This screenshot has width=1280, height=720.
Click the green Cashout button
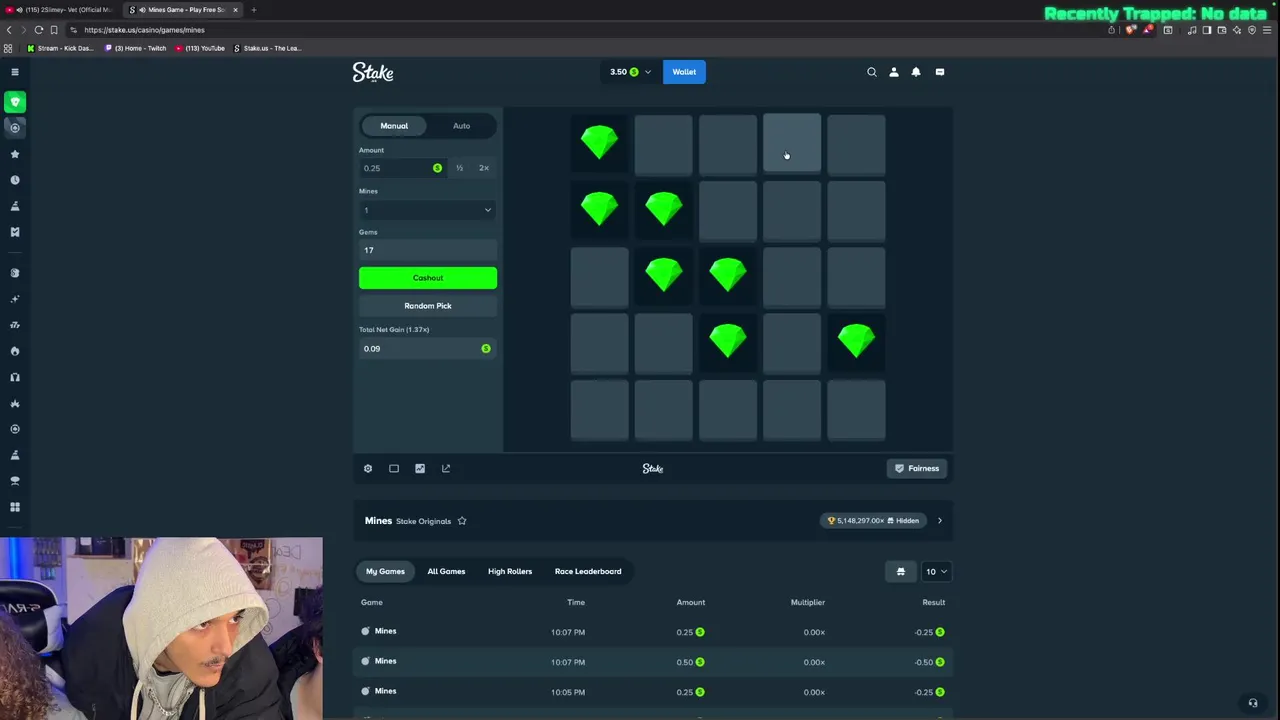click(428, 278)
